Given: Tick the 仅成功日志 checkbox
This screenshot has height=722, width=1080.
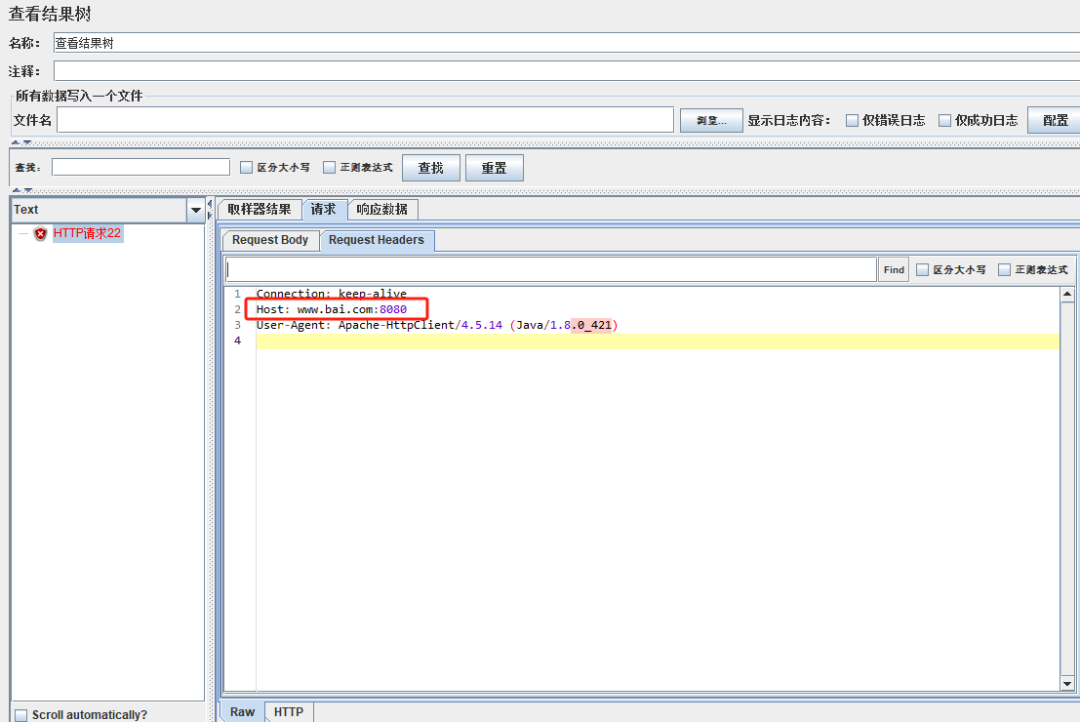Looking at the screenshot, I should [x=944, y=120].
